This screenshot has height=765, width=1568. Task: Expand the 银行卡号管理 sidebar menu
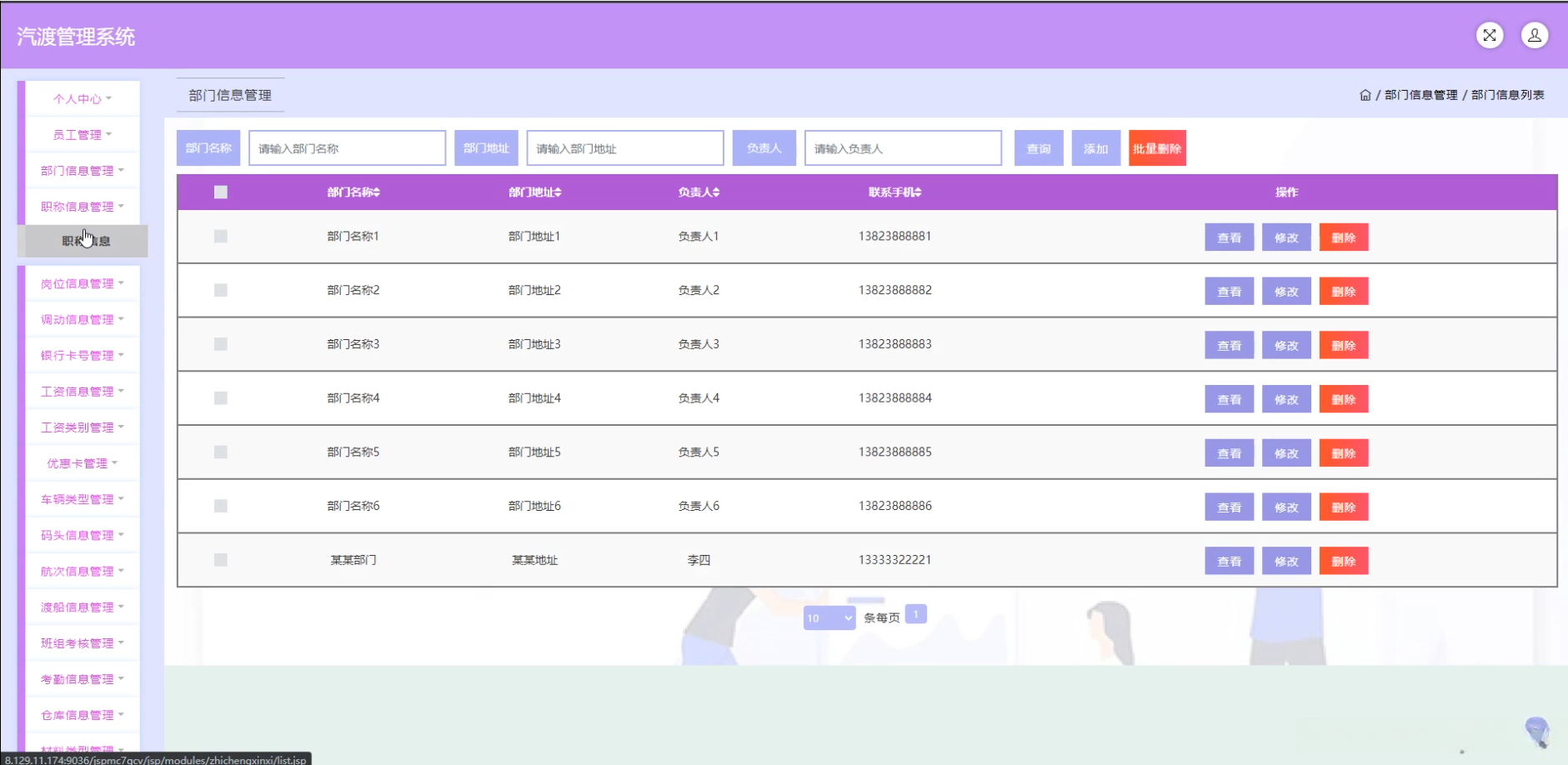coord(83,355)
